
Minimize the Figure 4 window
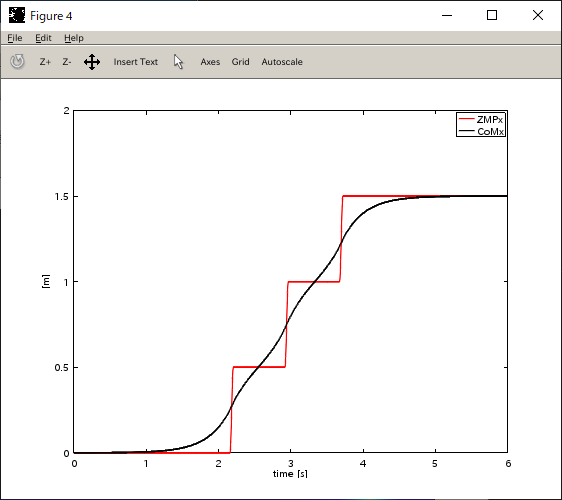click(447, 15)
